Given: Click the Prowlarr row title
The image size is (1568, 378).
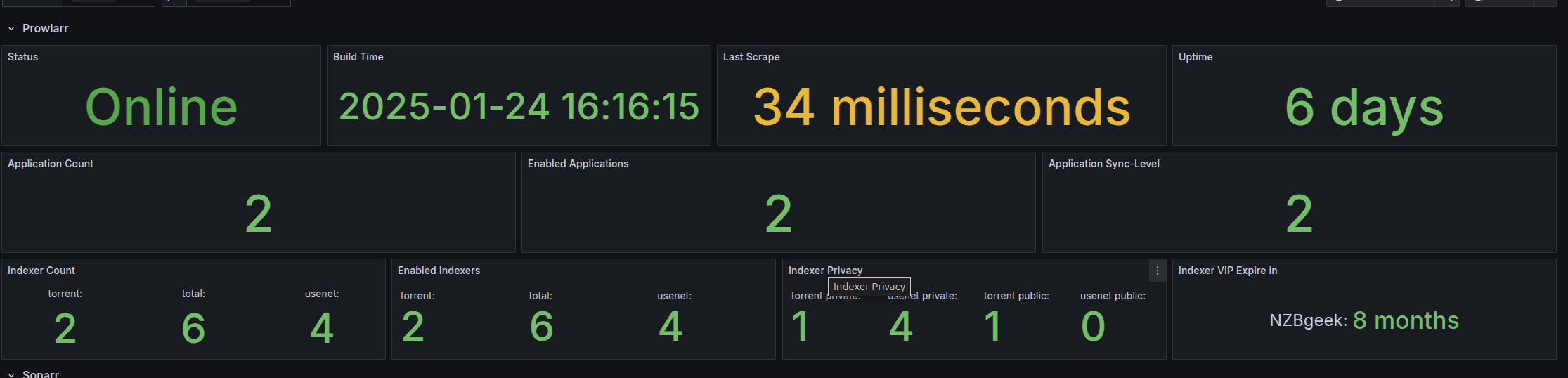Looking at the screenshot, I should (45, 29).
